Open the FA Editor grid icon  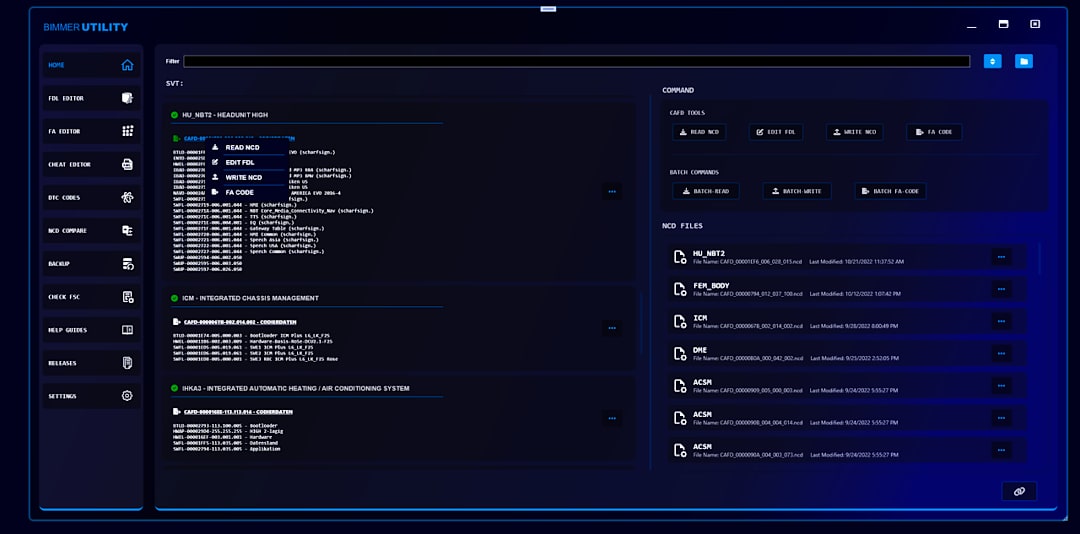click(x=127, y=131)
